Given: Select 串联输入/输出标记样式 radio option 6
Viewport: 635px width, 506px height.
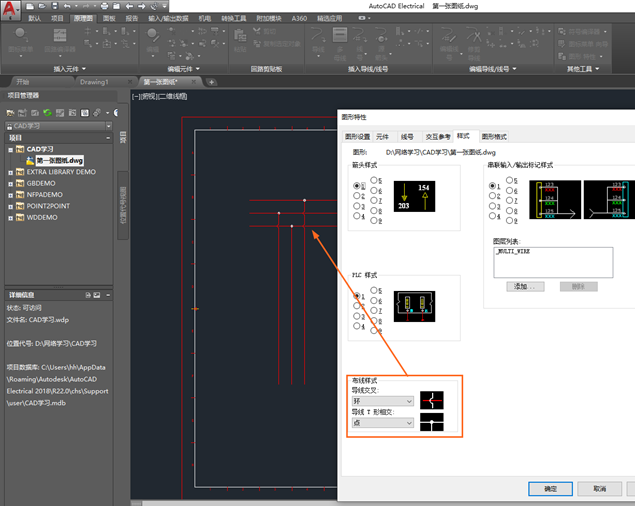Looking at the screenshot, I should [509, 190].
